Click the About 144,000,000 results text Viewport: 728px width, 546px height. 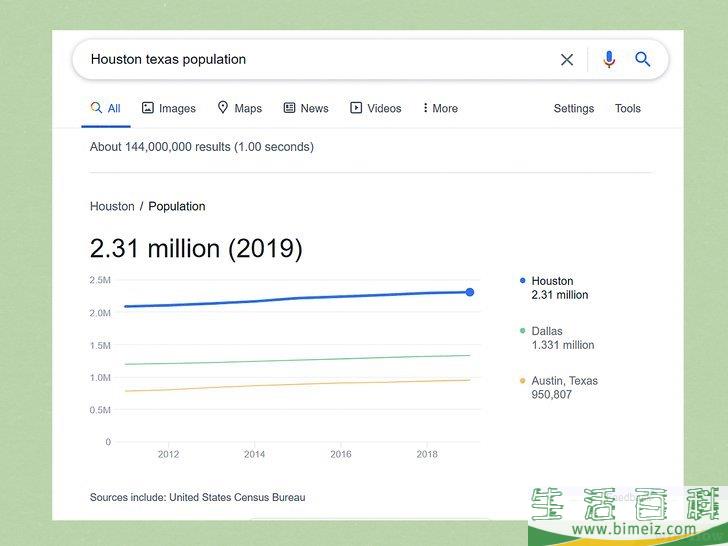click(x=202, y=147)
